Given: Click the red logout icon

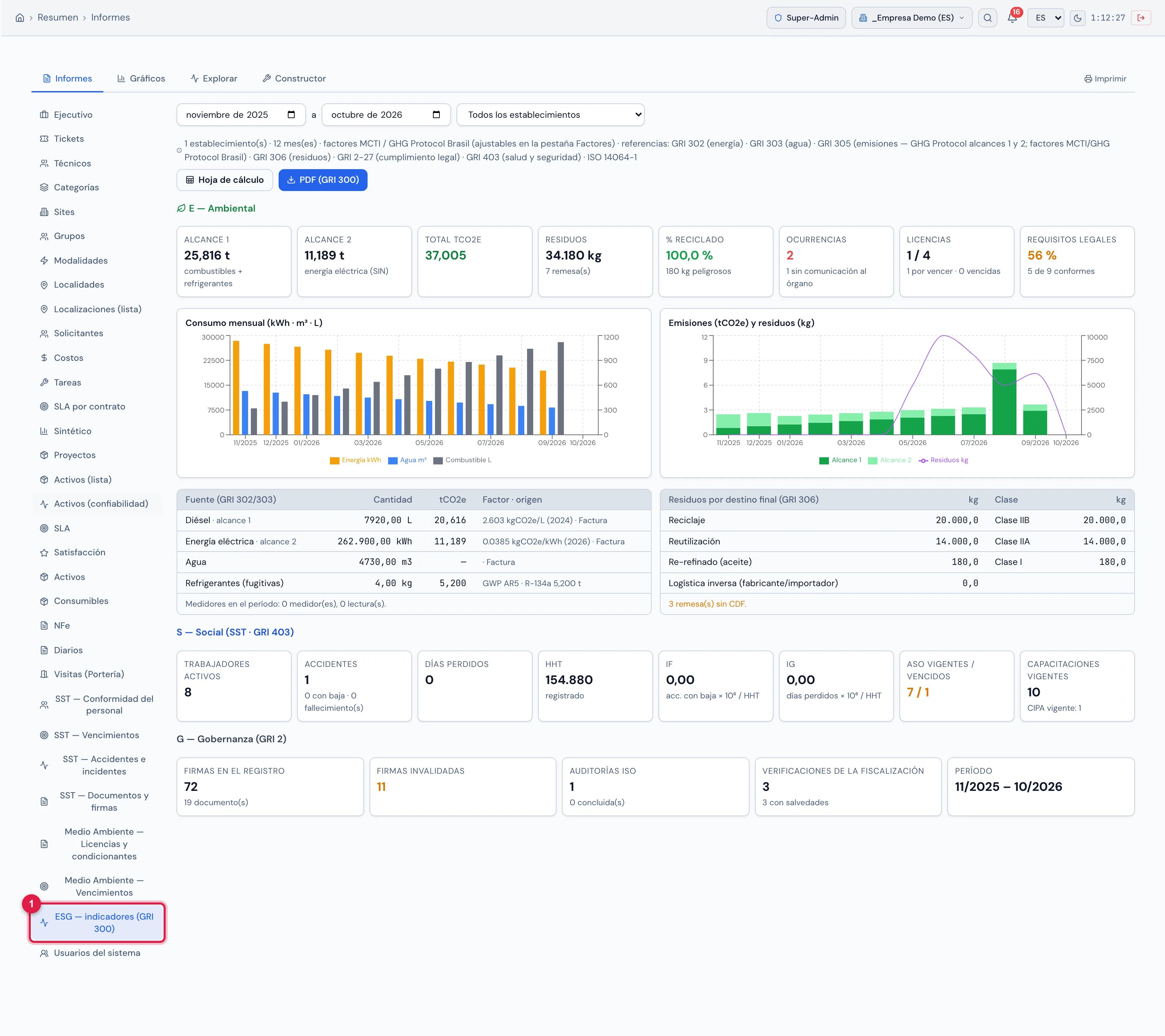Looking at the screenshot, I should [1141, 18].
